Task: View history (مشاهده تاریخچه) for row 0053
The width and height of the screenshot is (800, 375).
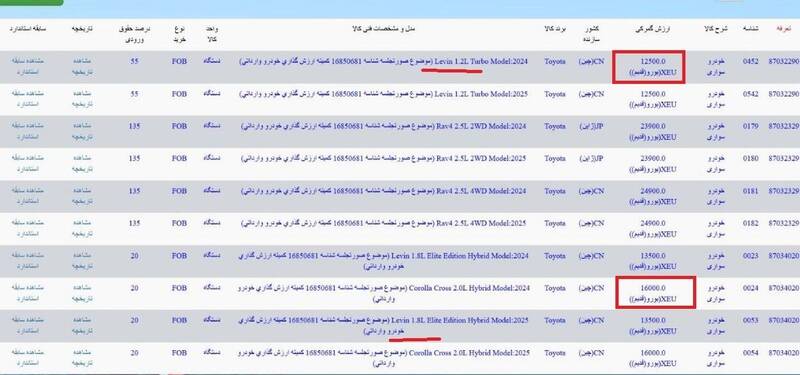Action: click(x=82, y=326)
